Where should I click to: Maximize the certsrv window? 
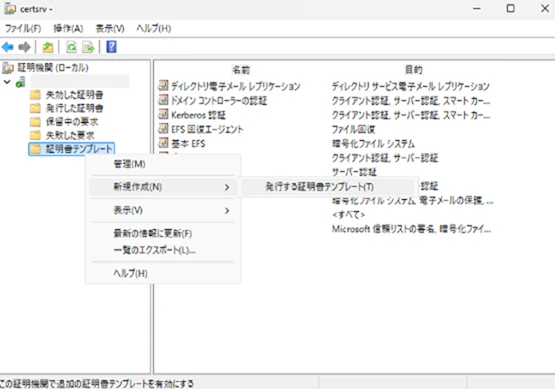(510, 8)
